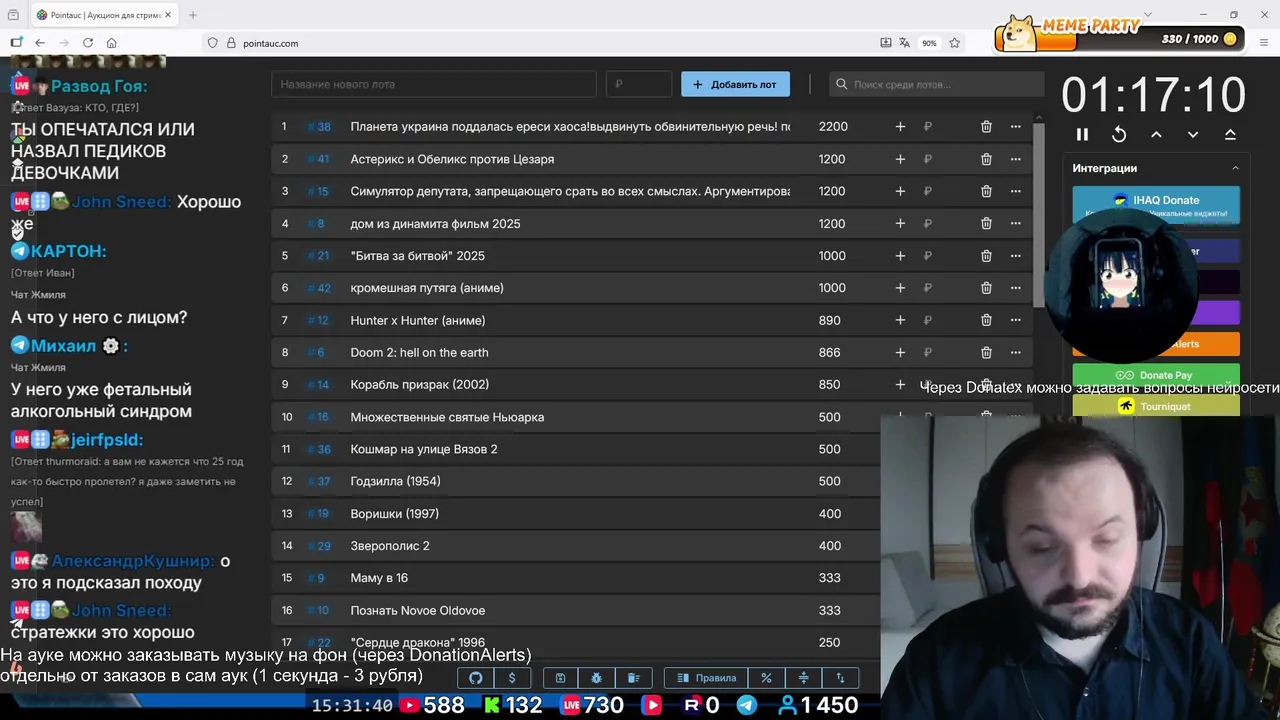Viewport: 1280px width, 720px height.
Task: Click the double-up timer boost icon
Action: click(x=1230, y=134)
